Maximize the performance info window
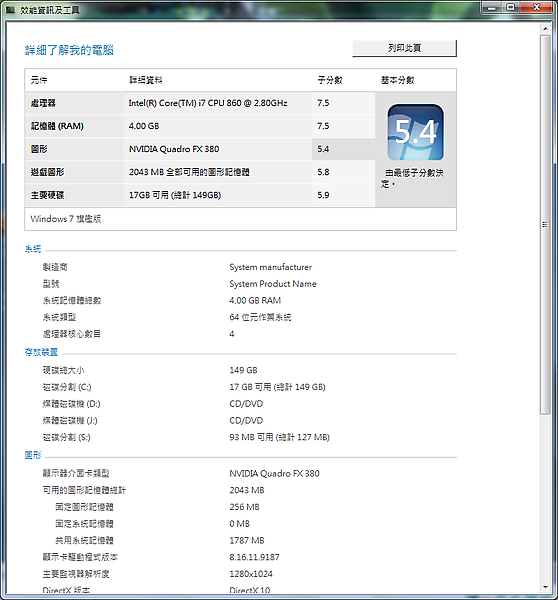The image size is (558, 600). (x=511, y=7)
